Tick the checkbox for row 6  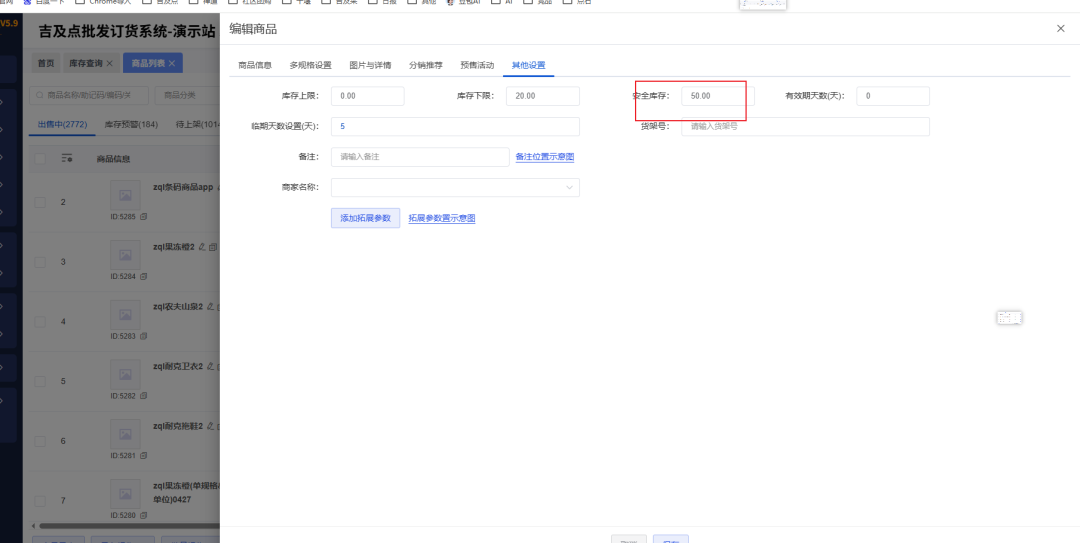coord(40,441)
